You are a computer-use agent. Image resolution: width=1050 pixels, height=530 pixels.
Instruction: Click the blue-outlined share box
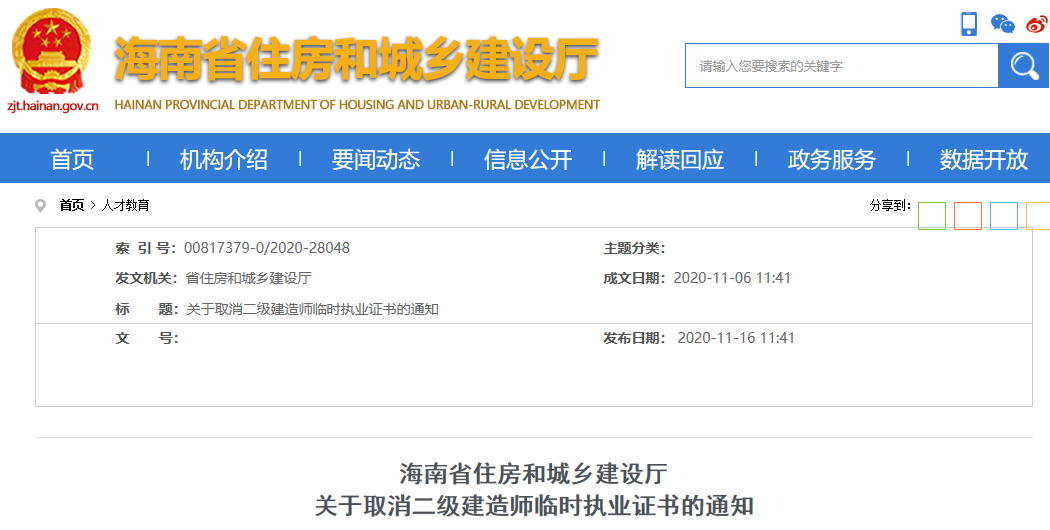click(x=1004, y=216)
